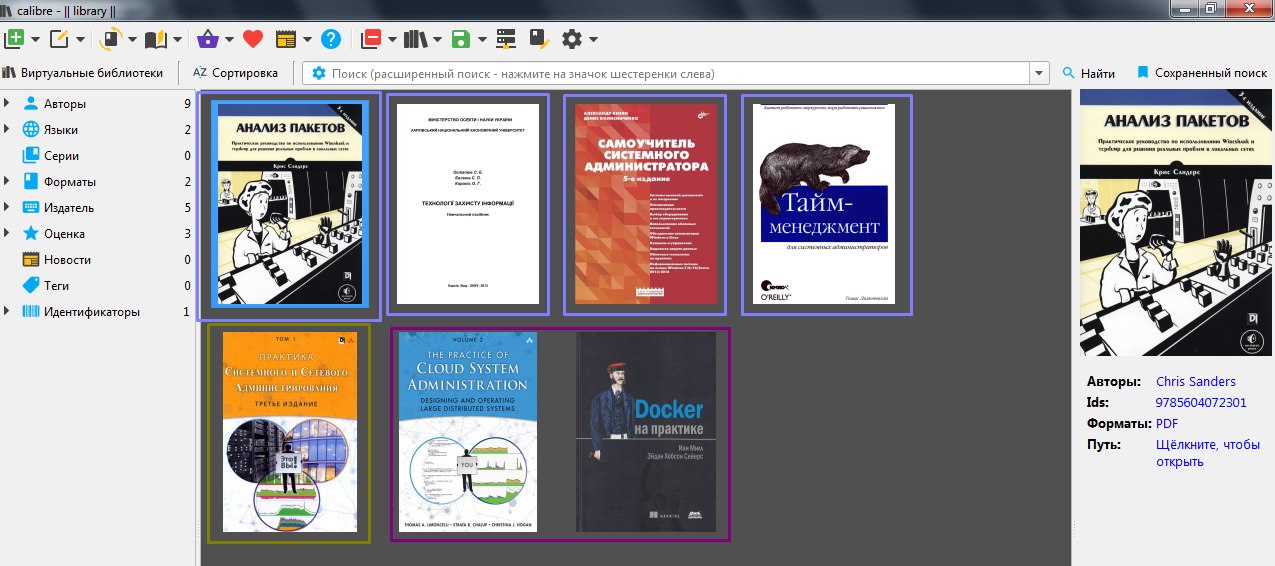Expand the Идентификаторы tree node

8,311
